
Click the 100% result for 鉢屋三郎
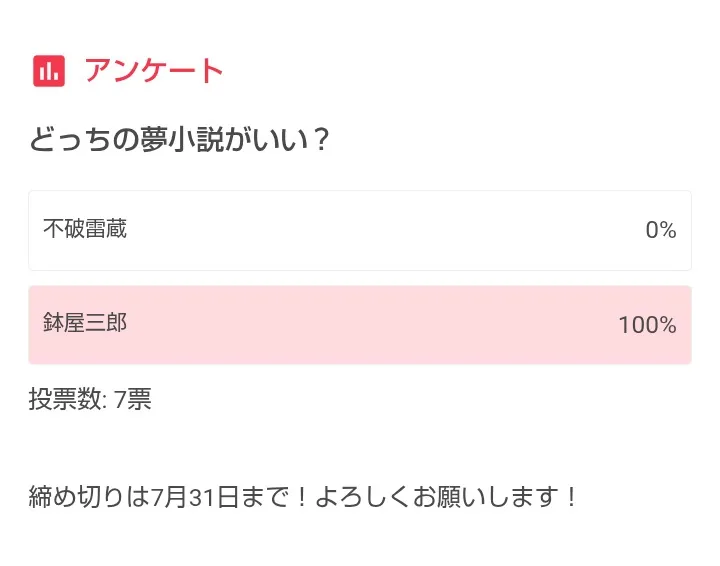[647, 325]
